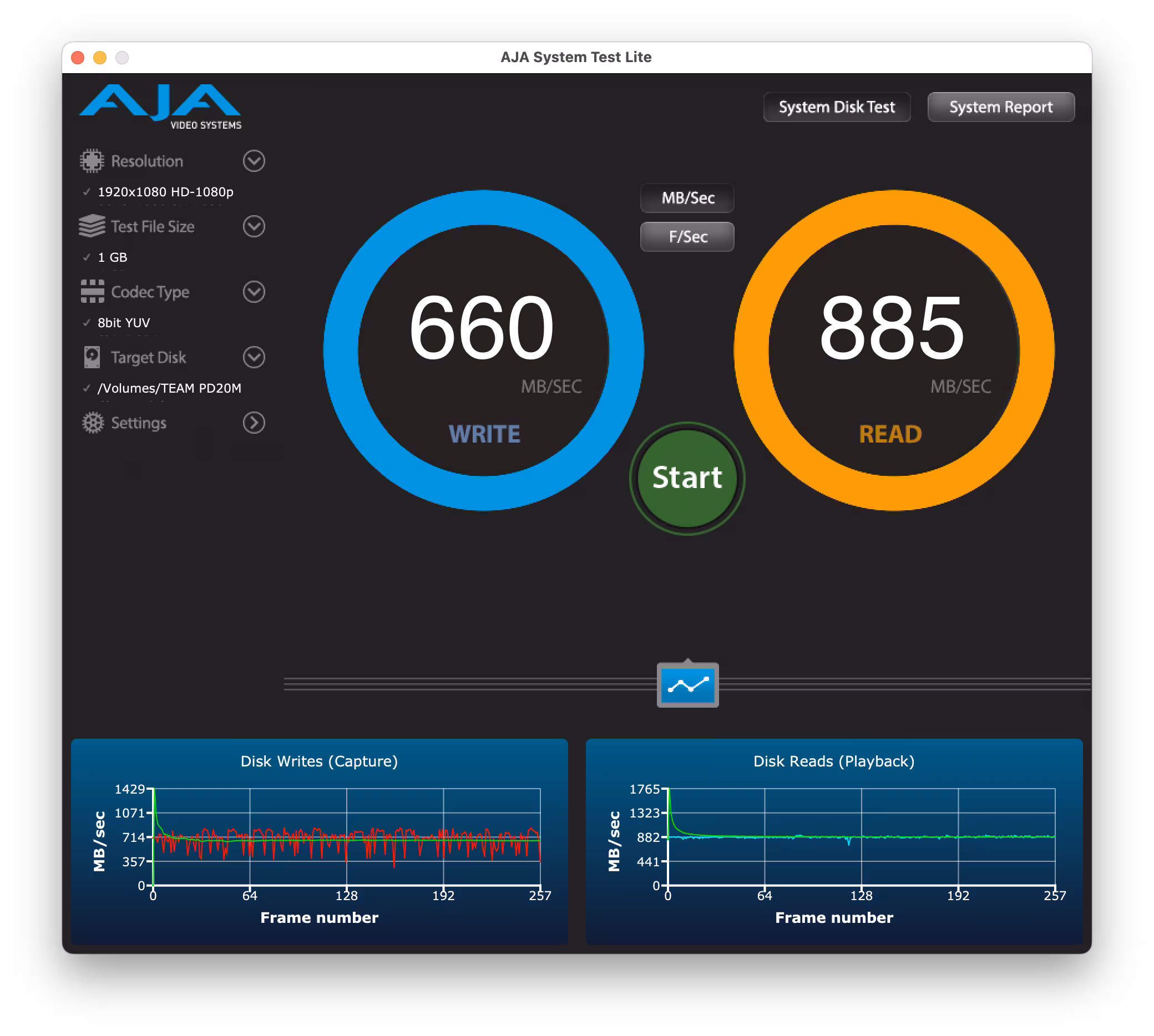The width and height of the screenshot is (1154, 1036).
Task: Click the Resolution chip icon
Action: (92, 161)
